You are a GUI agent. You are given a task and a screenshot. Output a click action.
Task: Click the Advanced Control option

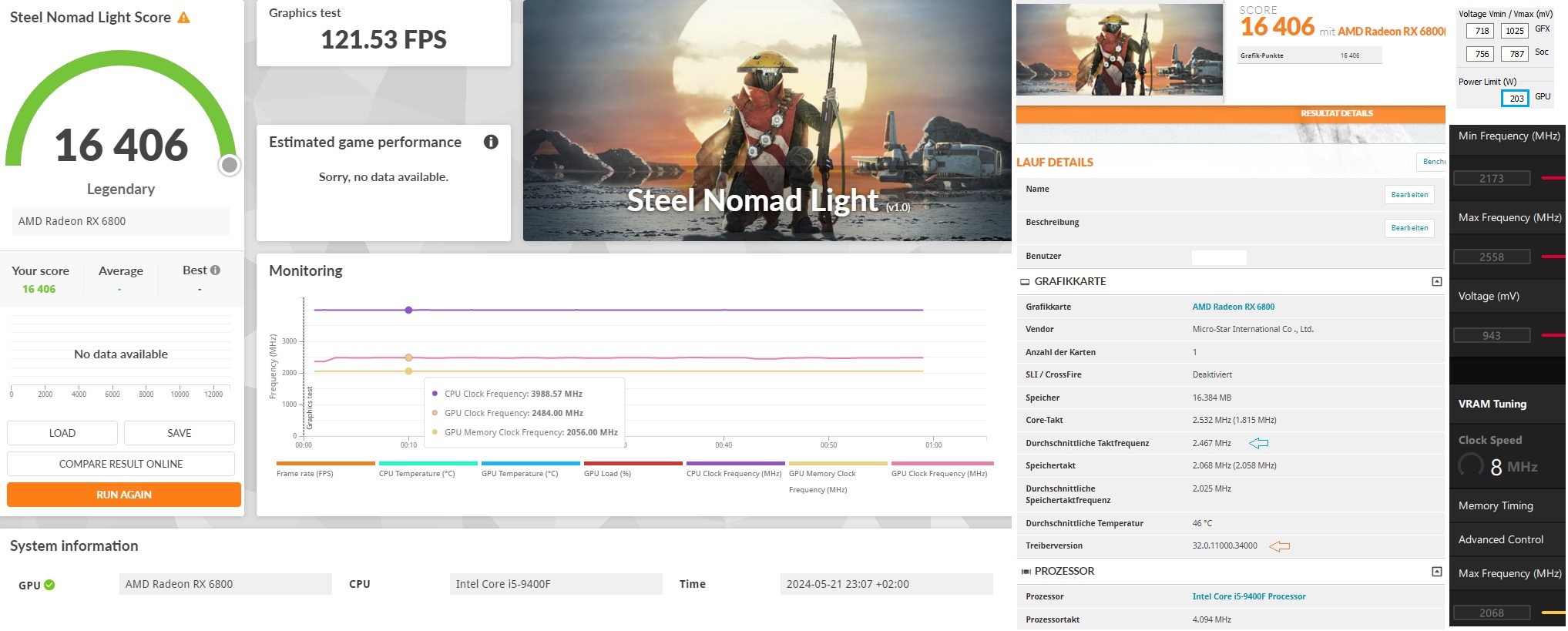tap(1500, 539)
